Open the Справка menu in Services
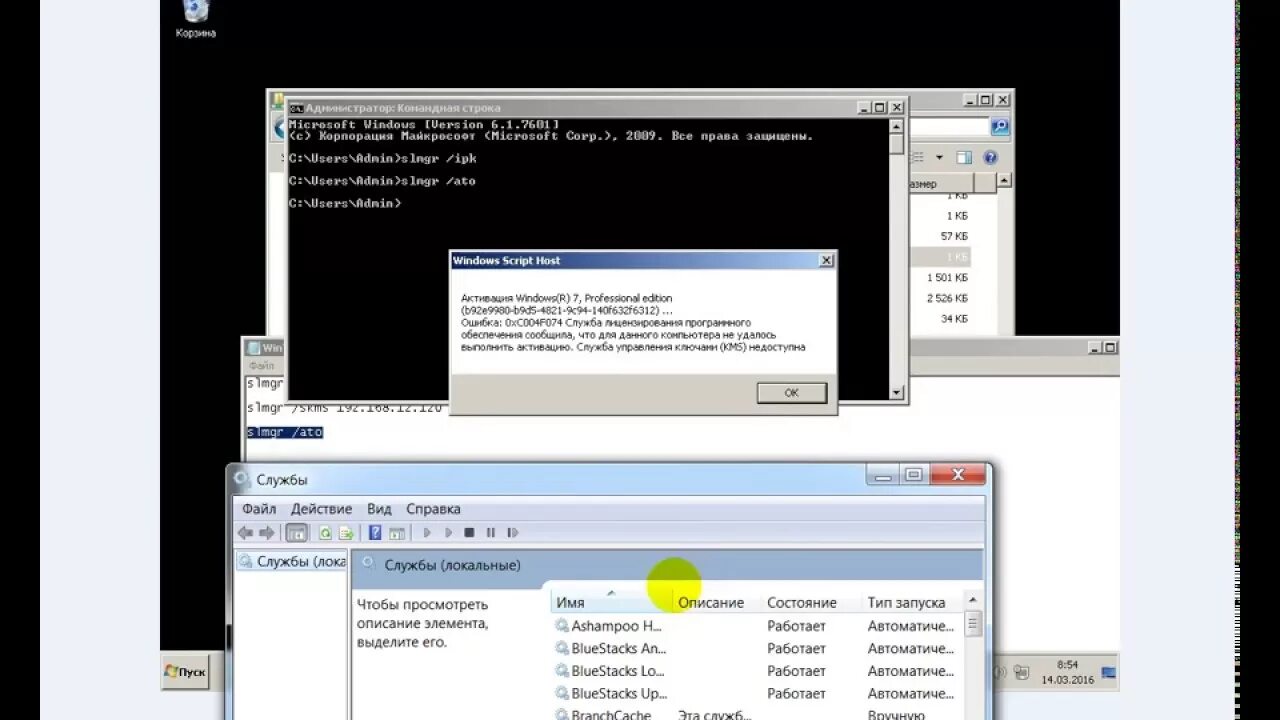 433,509
